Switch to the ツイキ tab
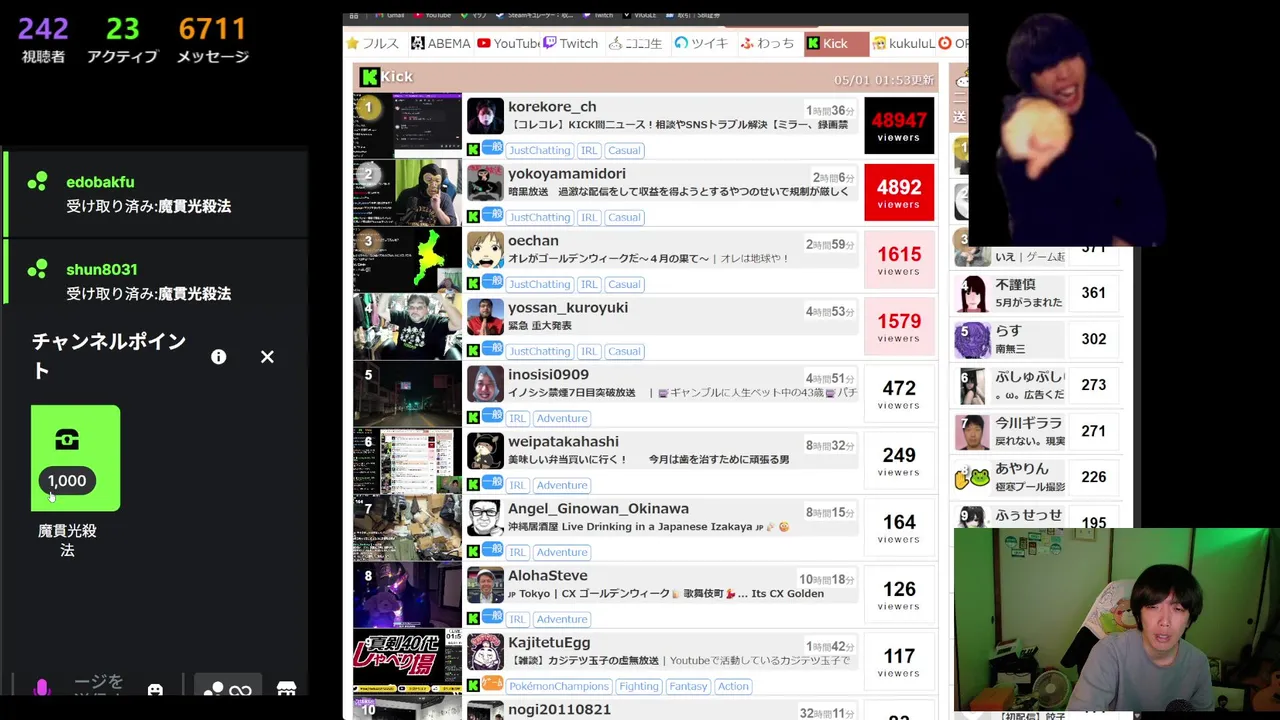 (x=702, y=43)
